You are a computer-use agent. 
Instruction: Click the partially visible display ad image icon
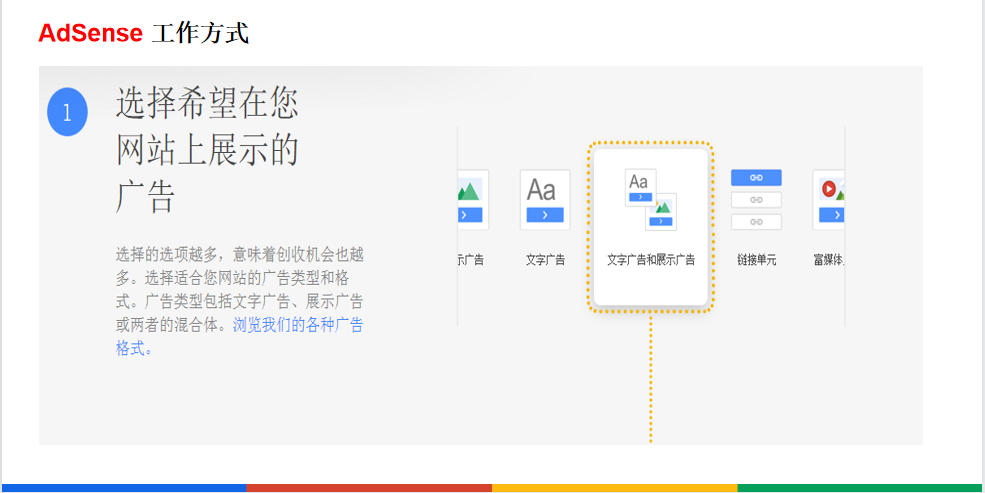473,199
